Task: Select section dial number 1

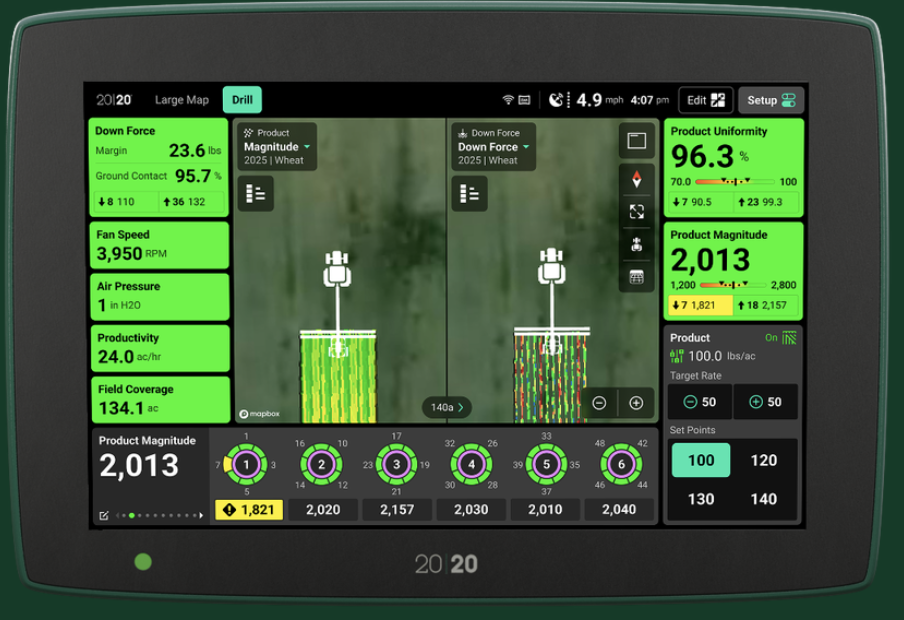Action: 246,464
